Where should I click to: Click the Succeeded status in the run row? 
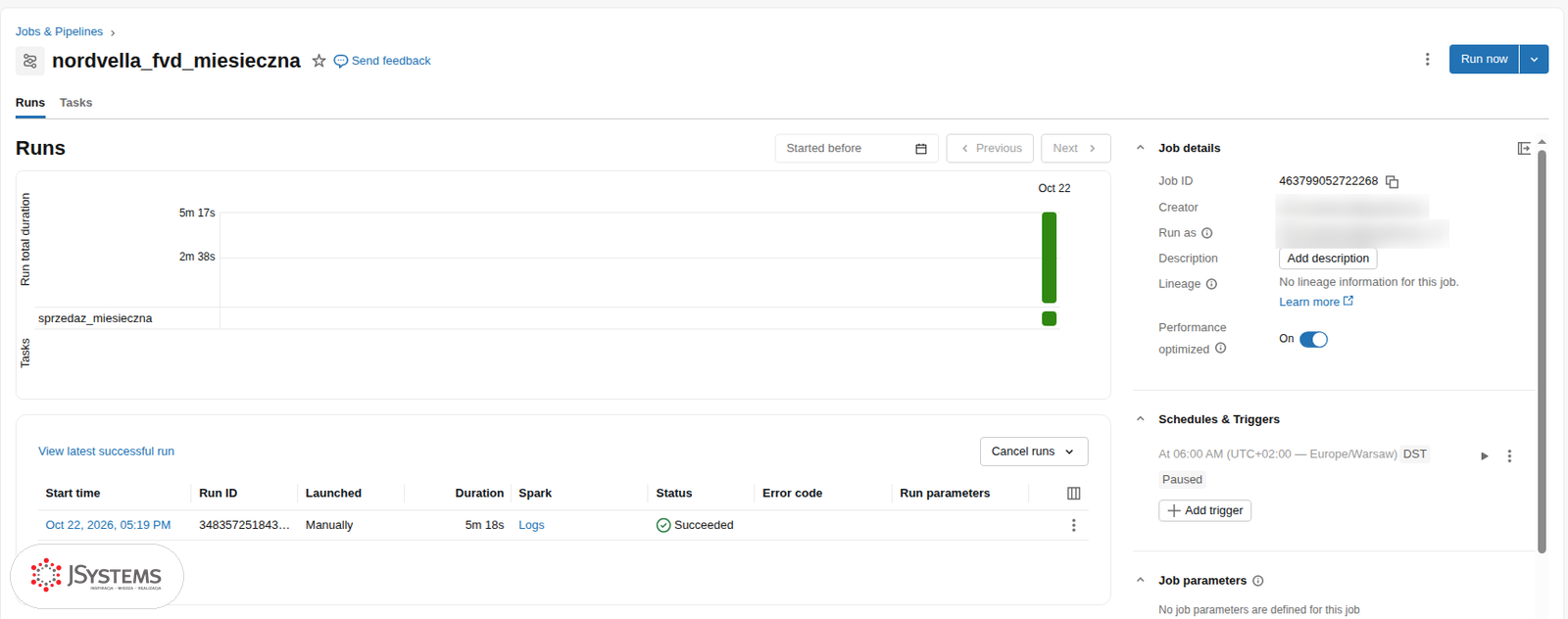695,525
